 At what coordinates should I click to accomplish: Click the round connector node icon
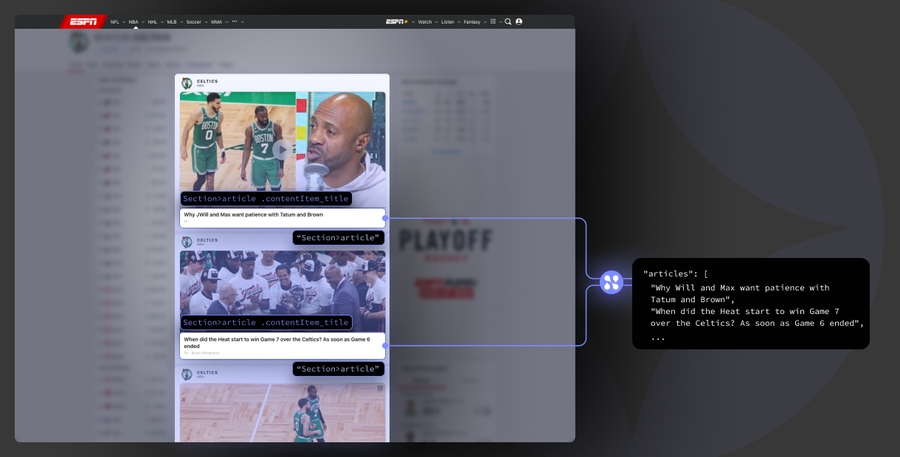pyautogui.click(x=611, y=282)
